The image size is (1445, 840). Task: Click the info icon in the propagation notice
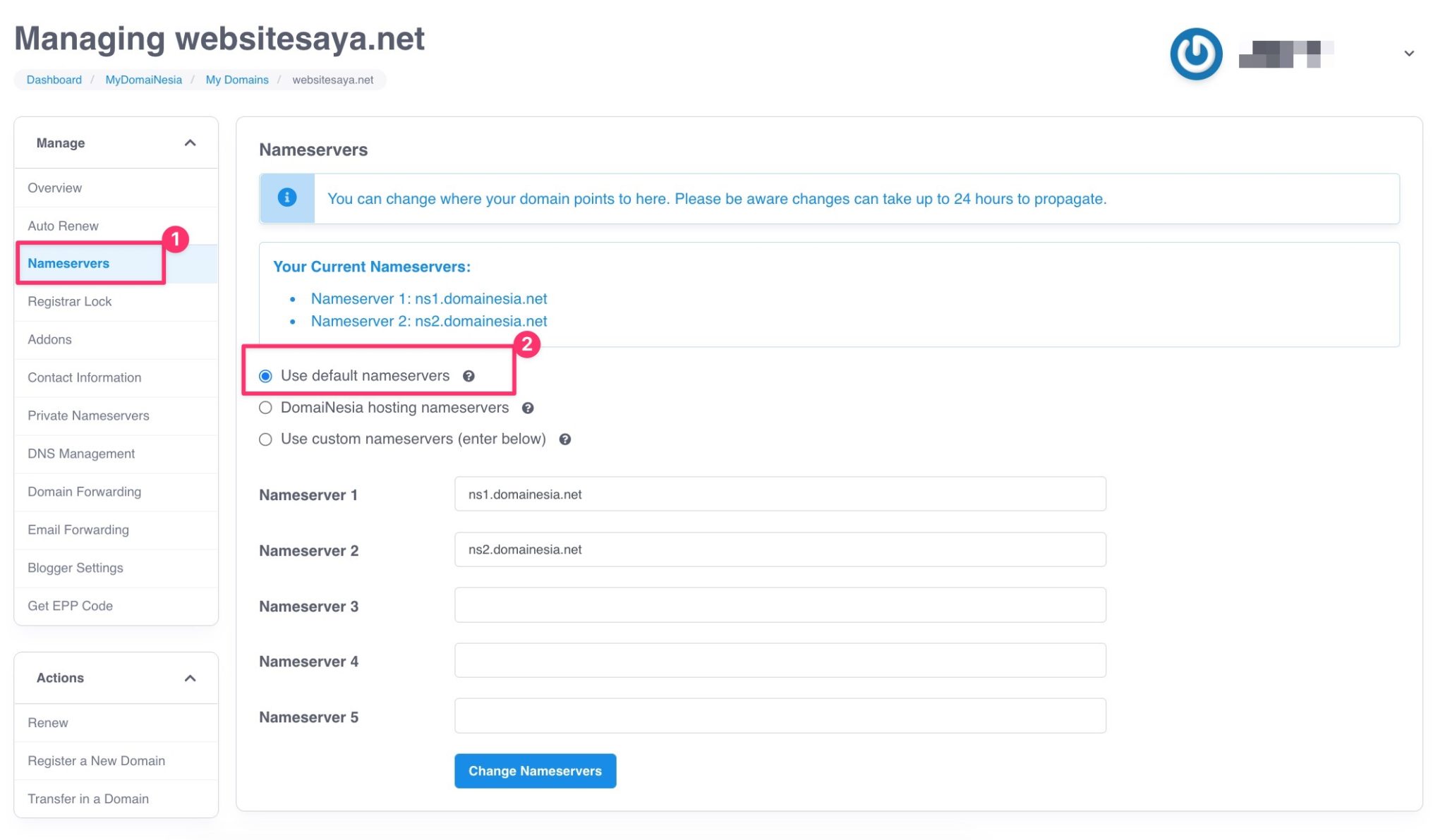click(x=286, y=198)
